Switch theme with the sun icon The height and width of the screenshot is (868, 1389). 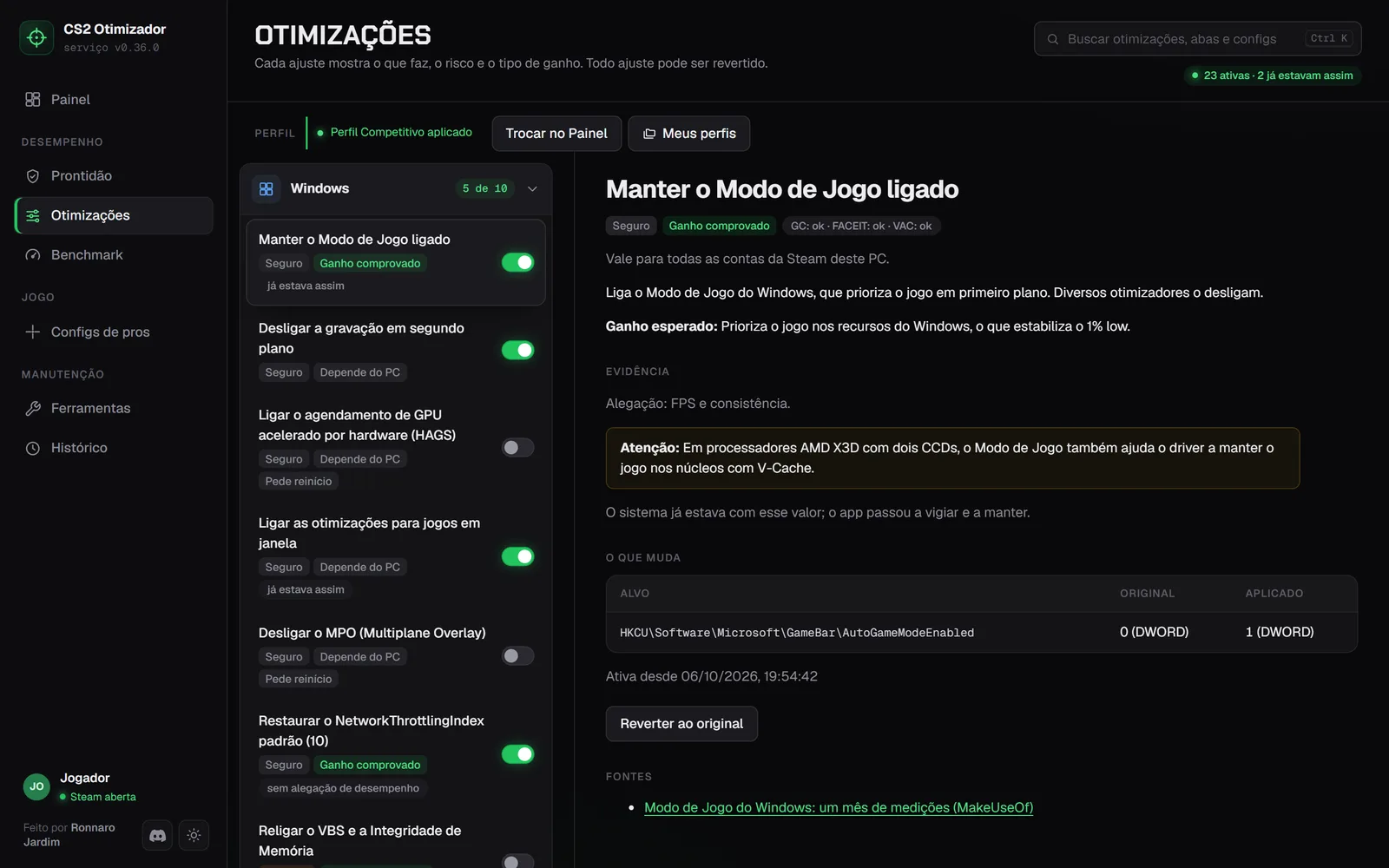pos(194,835)
